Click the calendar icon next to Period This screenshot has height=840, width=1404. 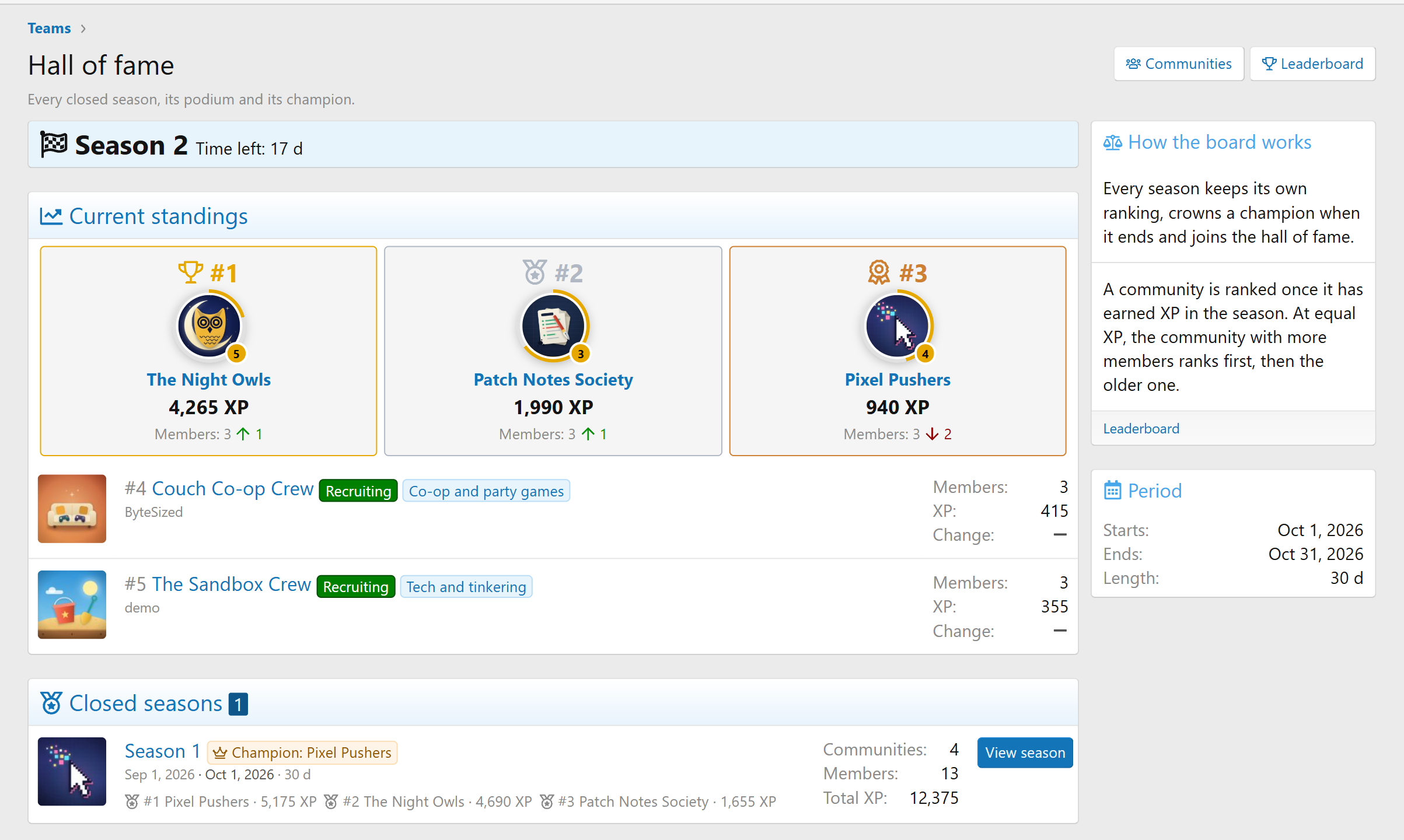pos(1112,490)
